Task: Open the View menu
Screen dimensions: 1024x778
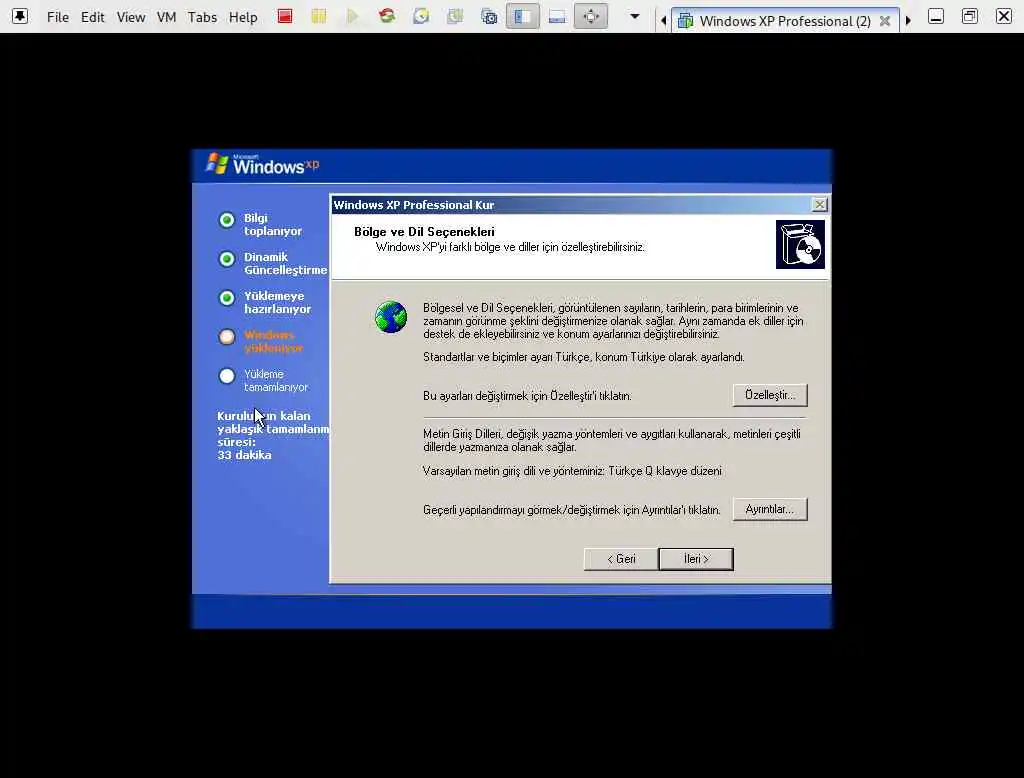Action: 131,17
